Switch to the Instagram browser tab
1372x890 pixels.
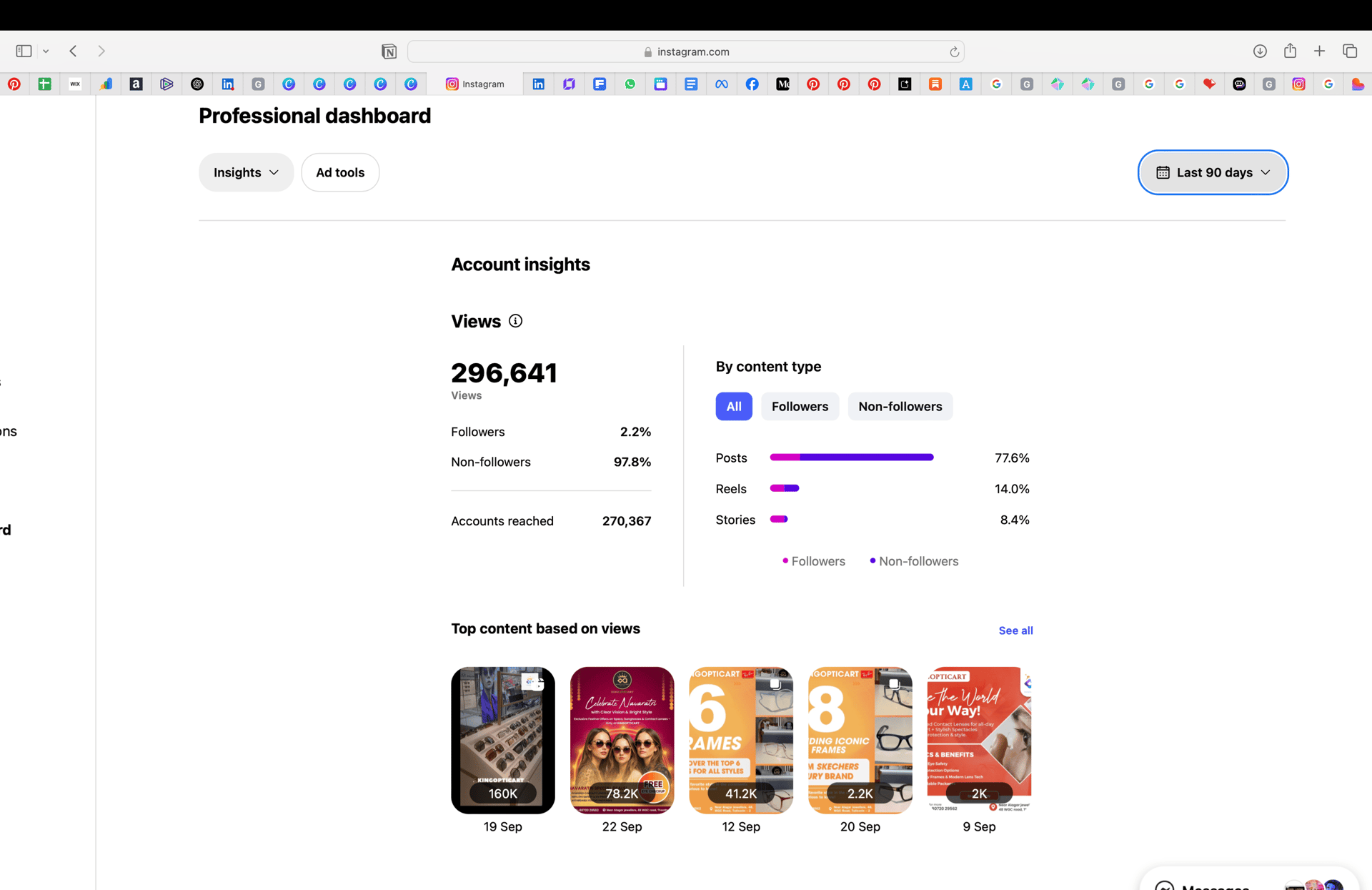(475, 84)
